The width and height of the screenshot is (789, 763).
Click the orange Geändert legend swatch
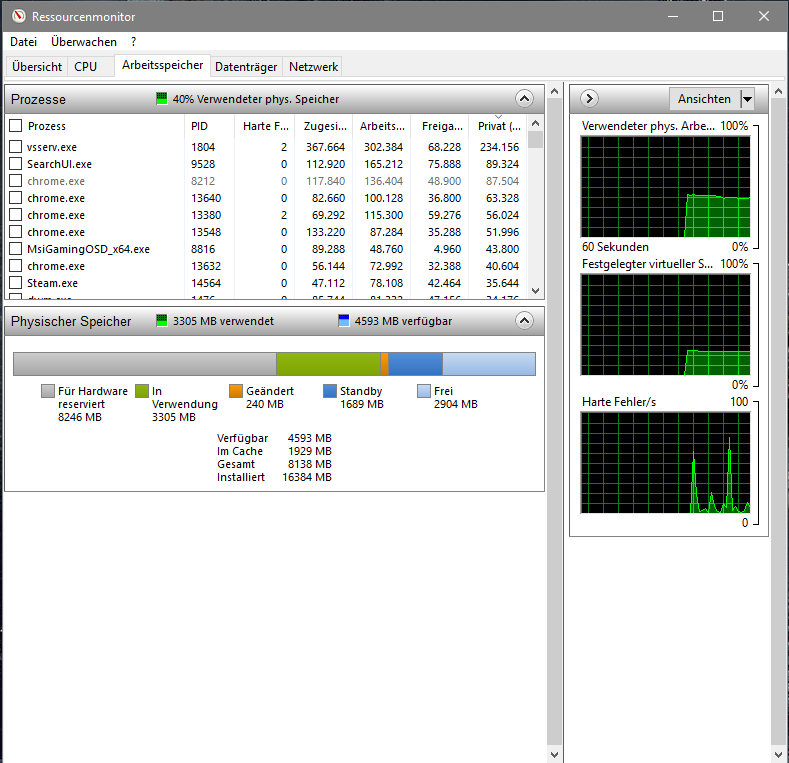click(x=236, y=391)
